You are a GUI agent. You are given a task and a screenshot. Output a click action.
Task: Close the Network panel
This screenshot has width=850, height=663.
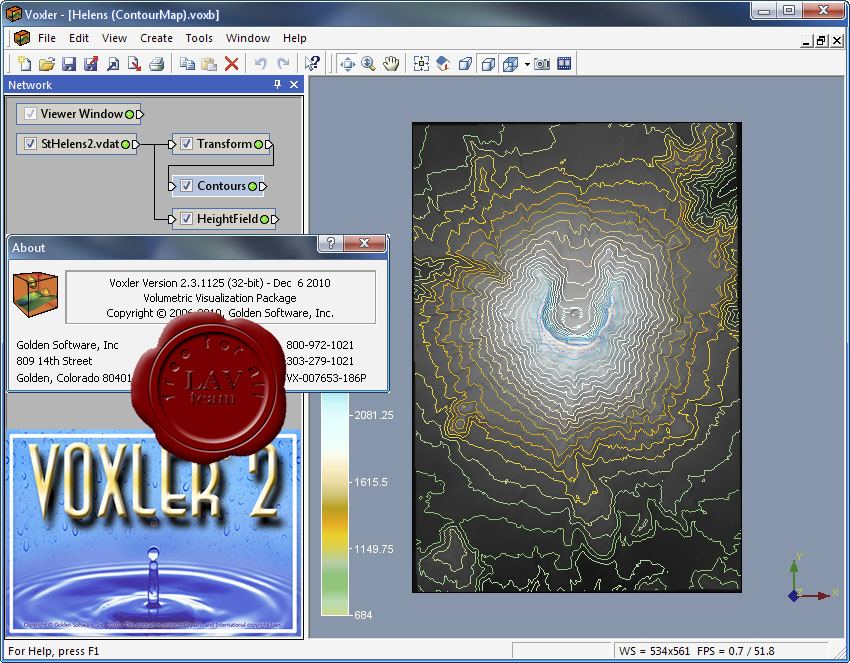pos(294,85)
